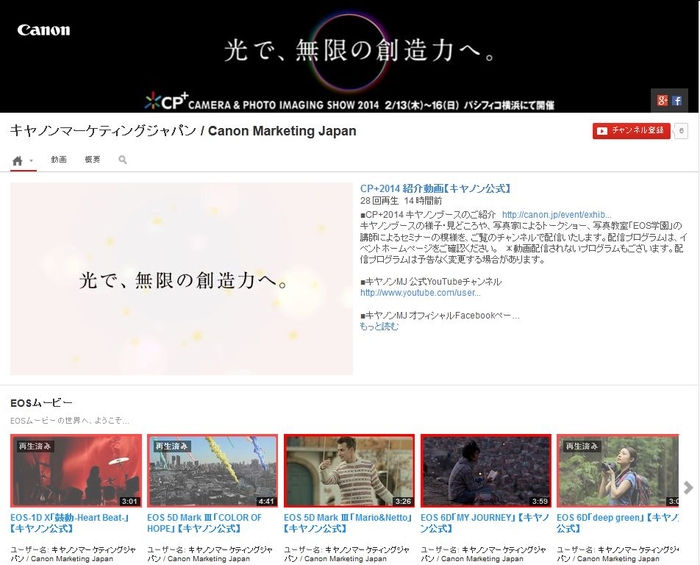Open EOS 6D deep green title link
This screenshot has width=700, height=565.
(617, 523)
